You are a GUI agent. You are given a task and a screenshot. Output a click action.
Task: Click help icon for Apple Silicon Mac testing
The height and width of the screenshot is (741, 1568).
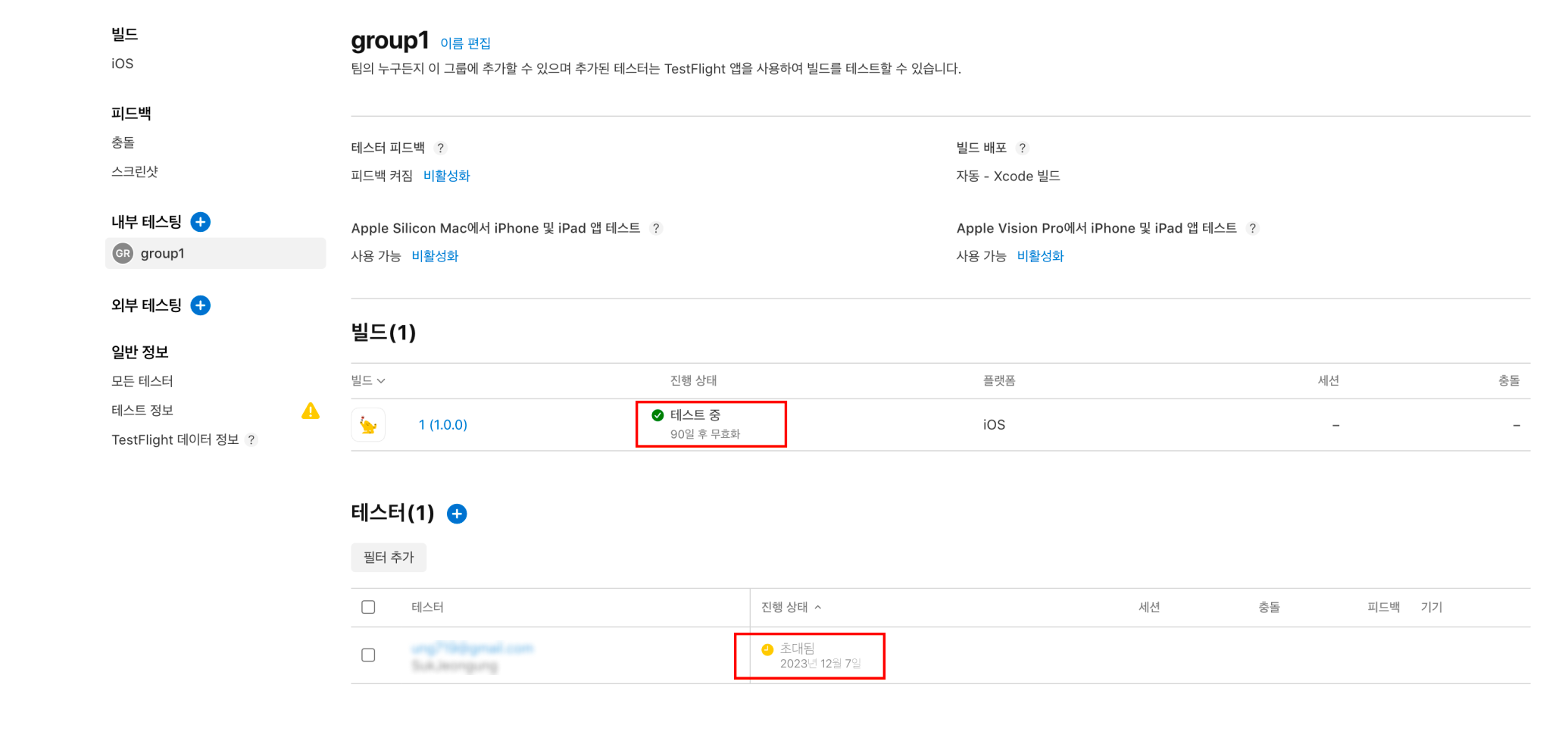(x=656, y=228)
